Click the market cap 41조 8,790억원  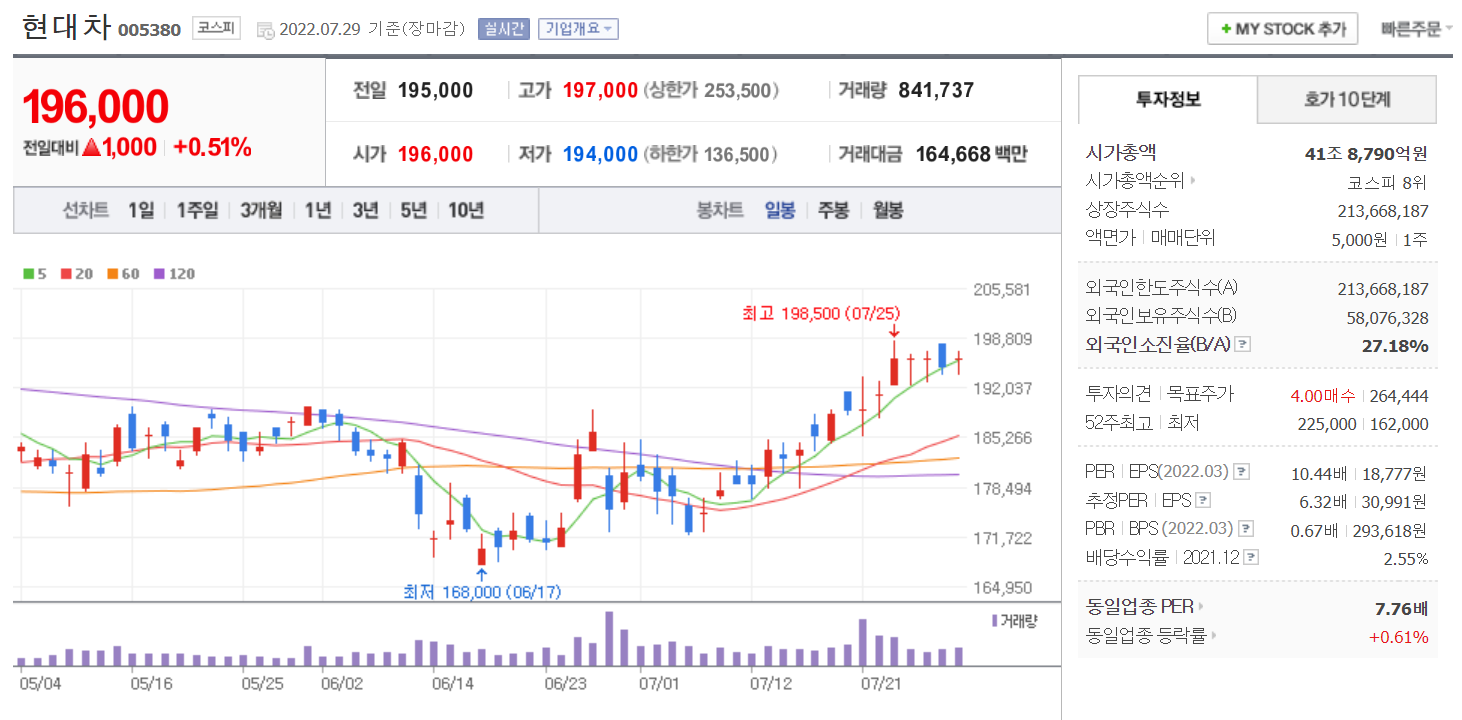1367,154
